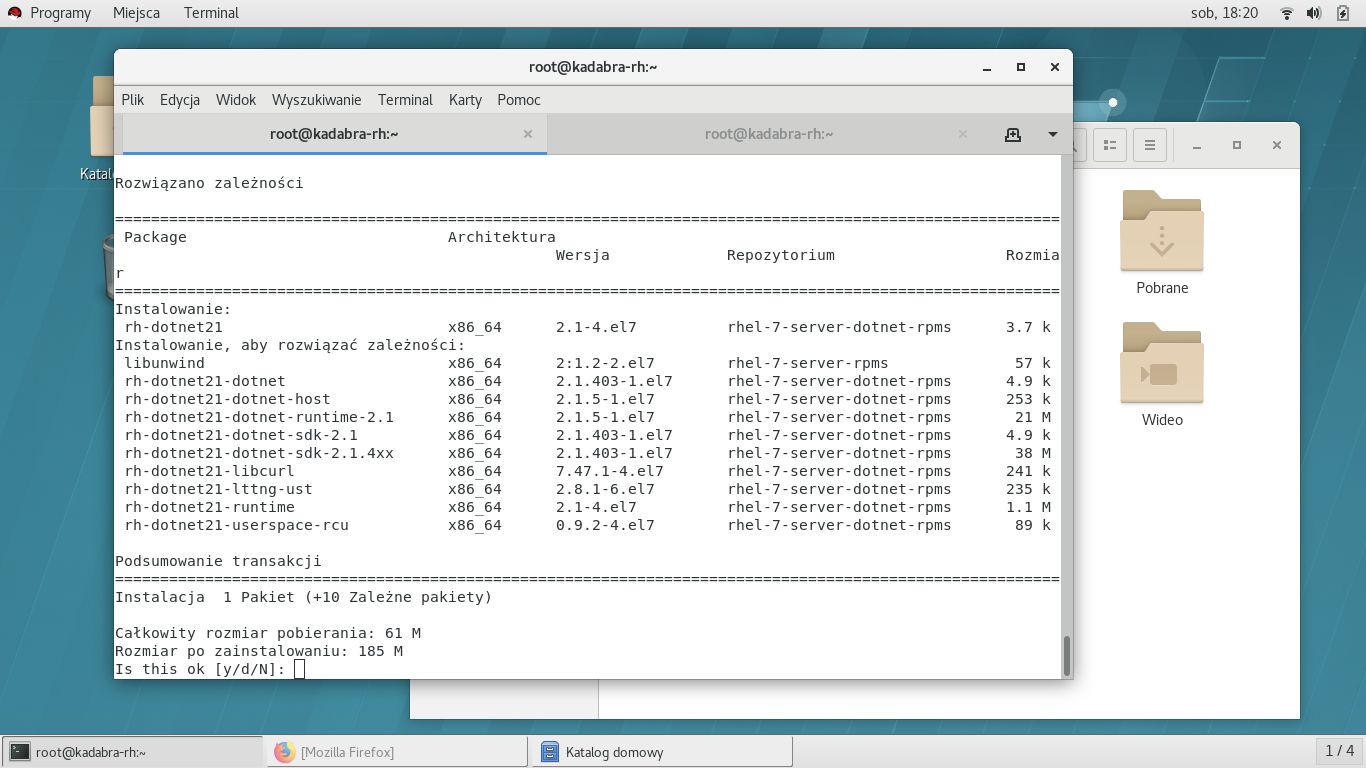Viewport: 1366px width, 768px height.
Task: Select the active first terminal tab
Action: point(334,134)
